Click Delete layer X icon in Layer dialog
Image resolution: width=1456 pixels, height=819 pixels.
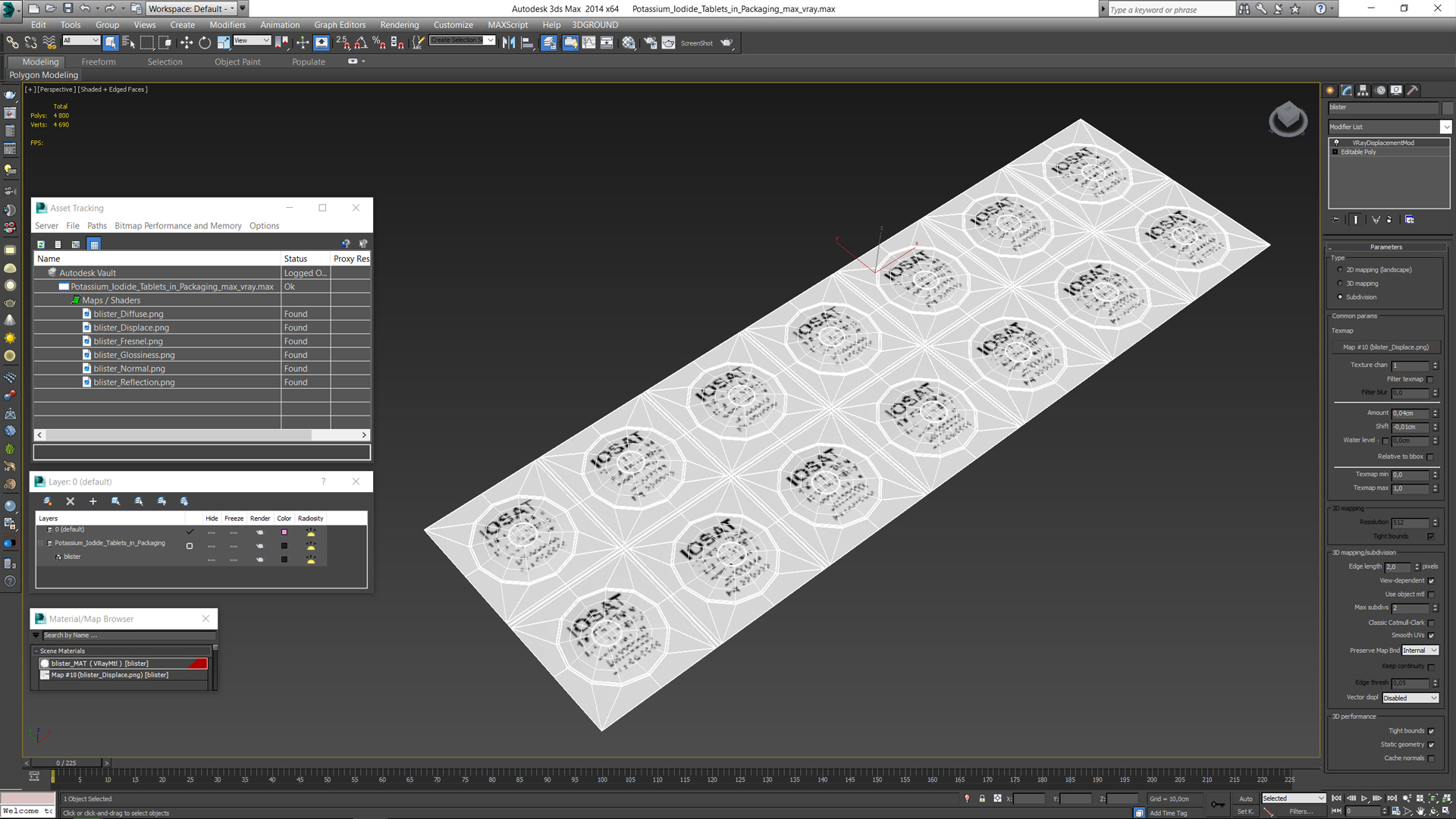click(x=71, y=501)
